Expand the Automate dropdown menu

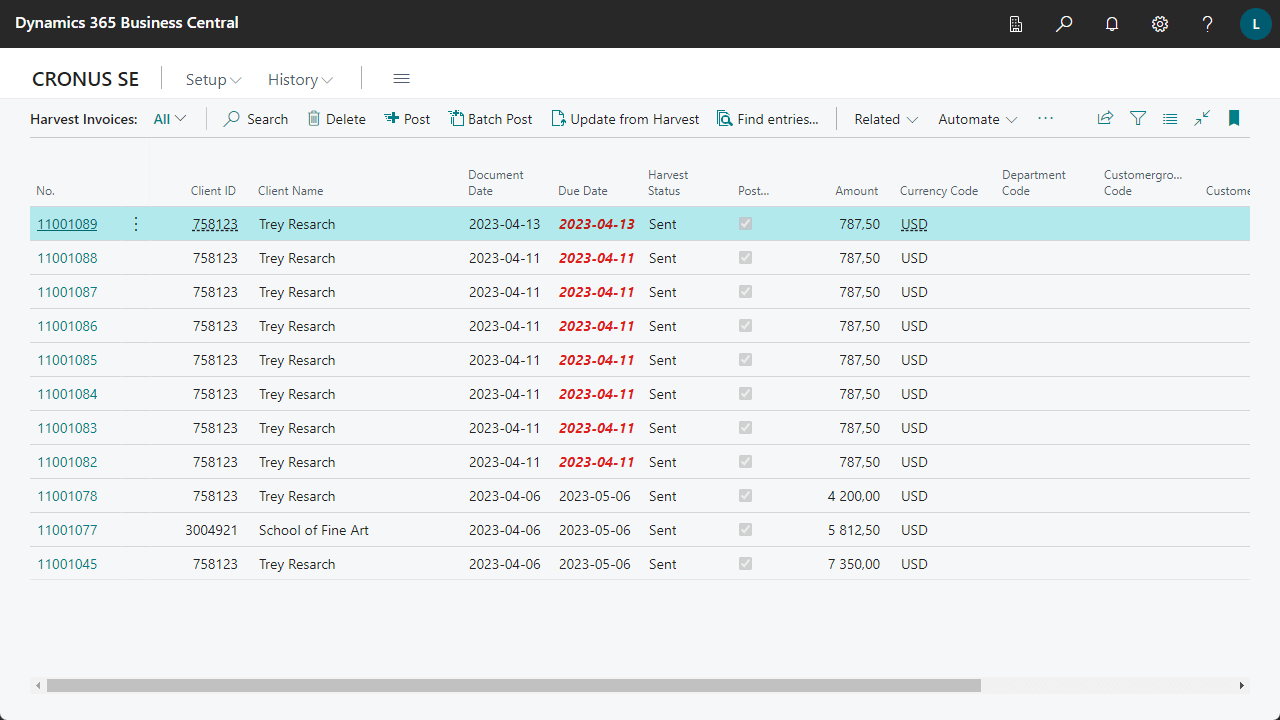[977, 119]
